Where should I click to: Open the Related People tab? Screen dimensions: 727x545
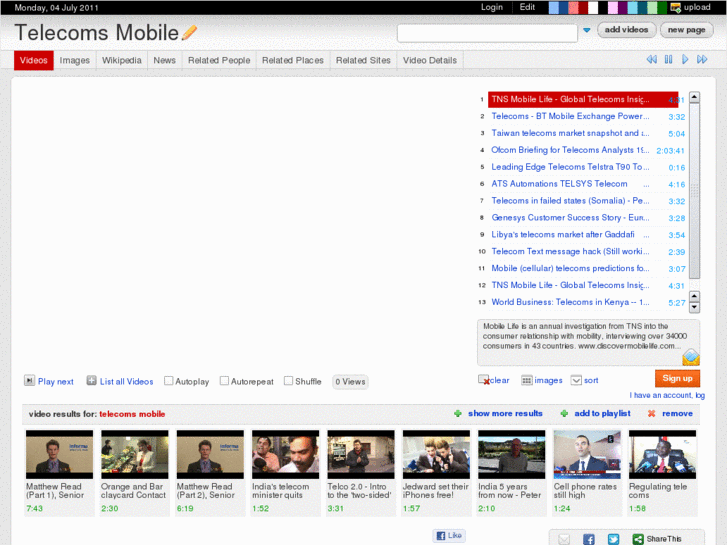click(x=219, y=60)
